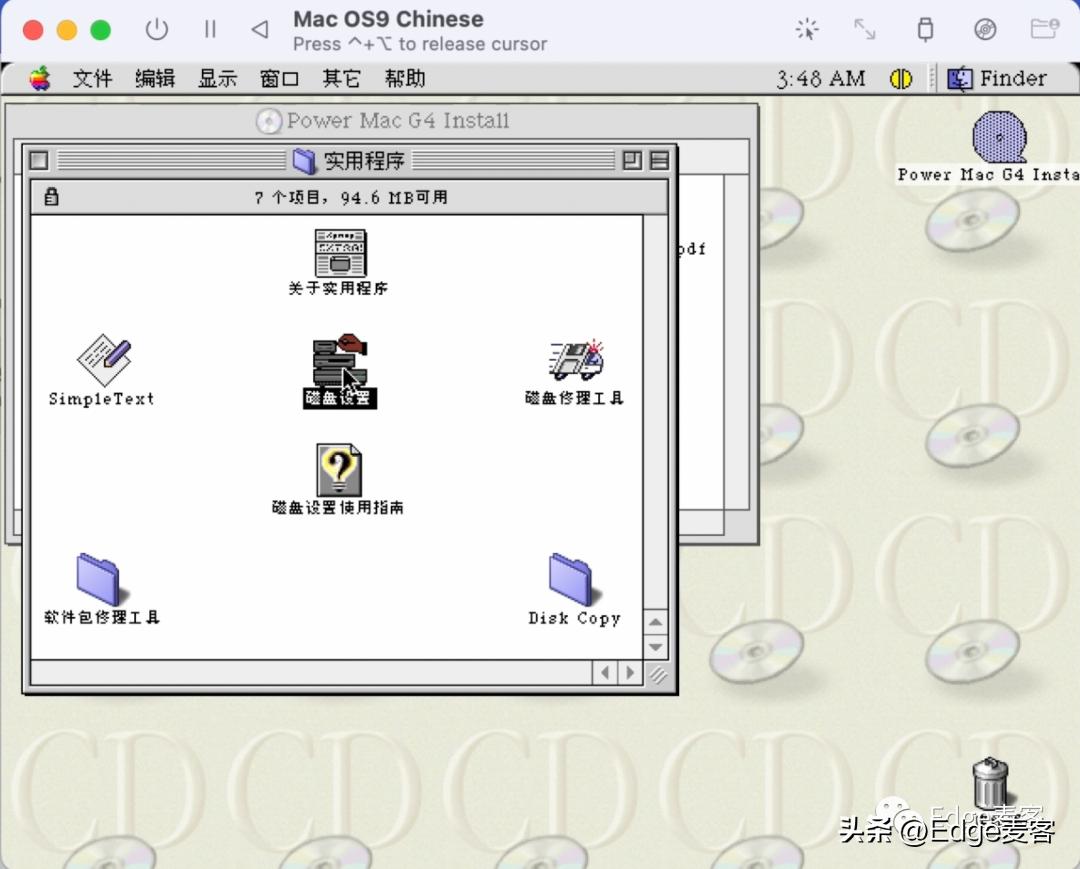Click the 3:48 AM clock in the menu bar
The height and width of the screenshot is (869, 1080).
pyautogui.click(x=820, y=78)
